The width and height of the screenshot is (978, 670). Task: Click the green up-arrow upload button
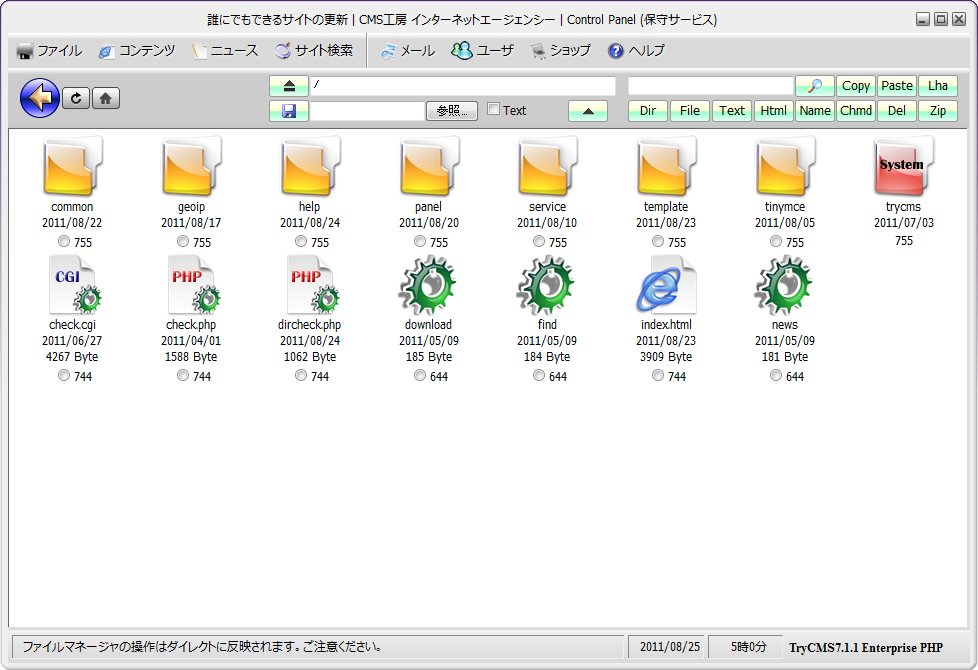[587, 111]
